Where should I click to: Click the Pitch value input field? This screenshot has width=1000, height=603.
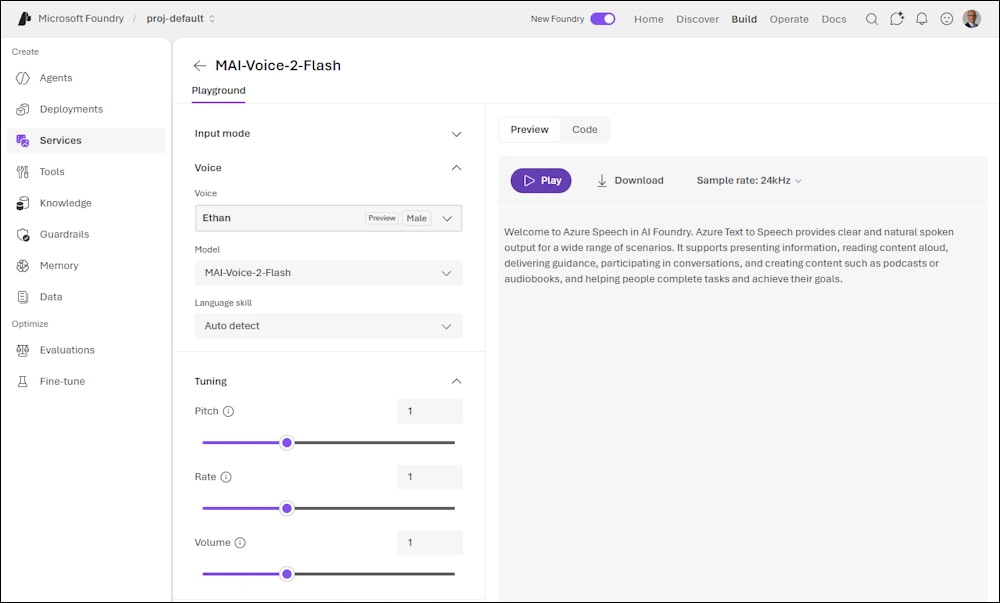430,411
